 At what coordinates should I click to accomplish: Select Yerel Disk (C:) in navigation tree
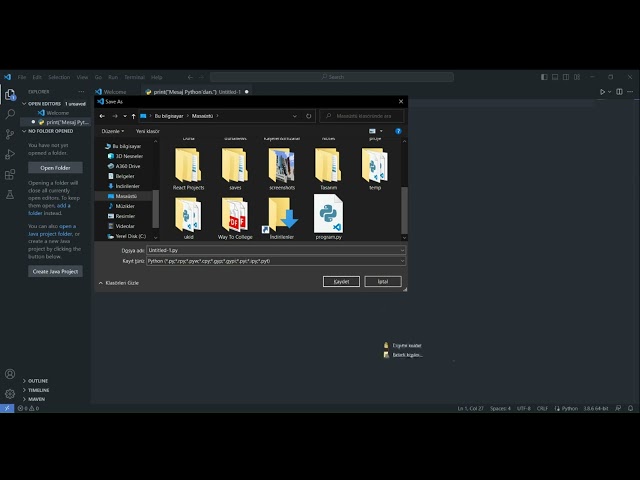[x=130, y=236]
